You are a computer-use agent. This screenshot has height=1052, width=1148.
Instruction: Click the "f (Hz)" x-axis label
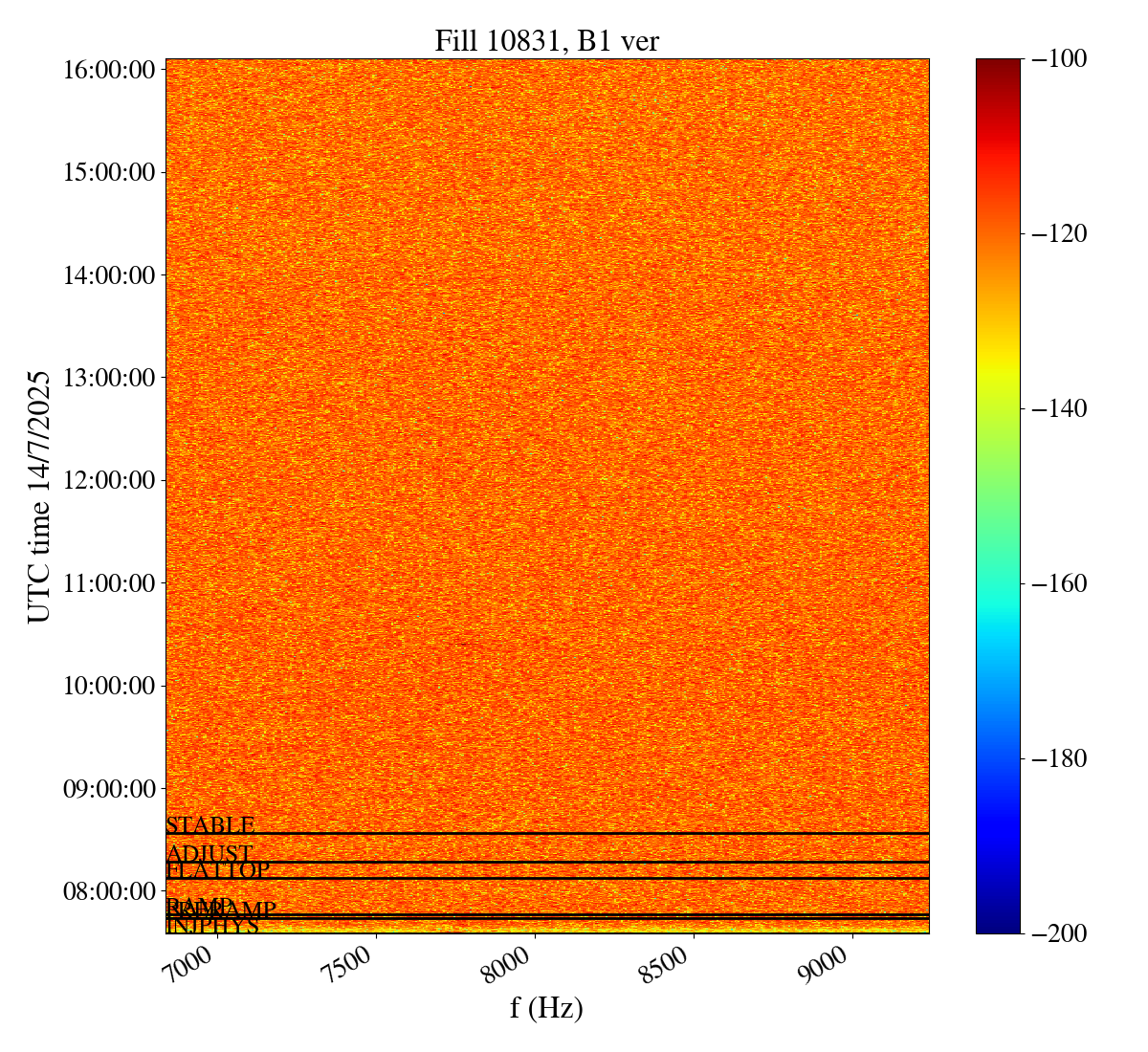point(546,1008)
